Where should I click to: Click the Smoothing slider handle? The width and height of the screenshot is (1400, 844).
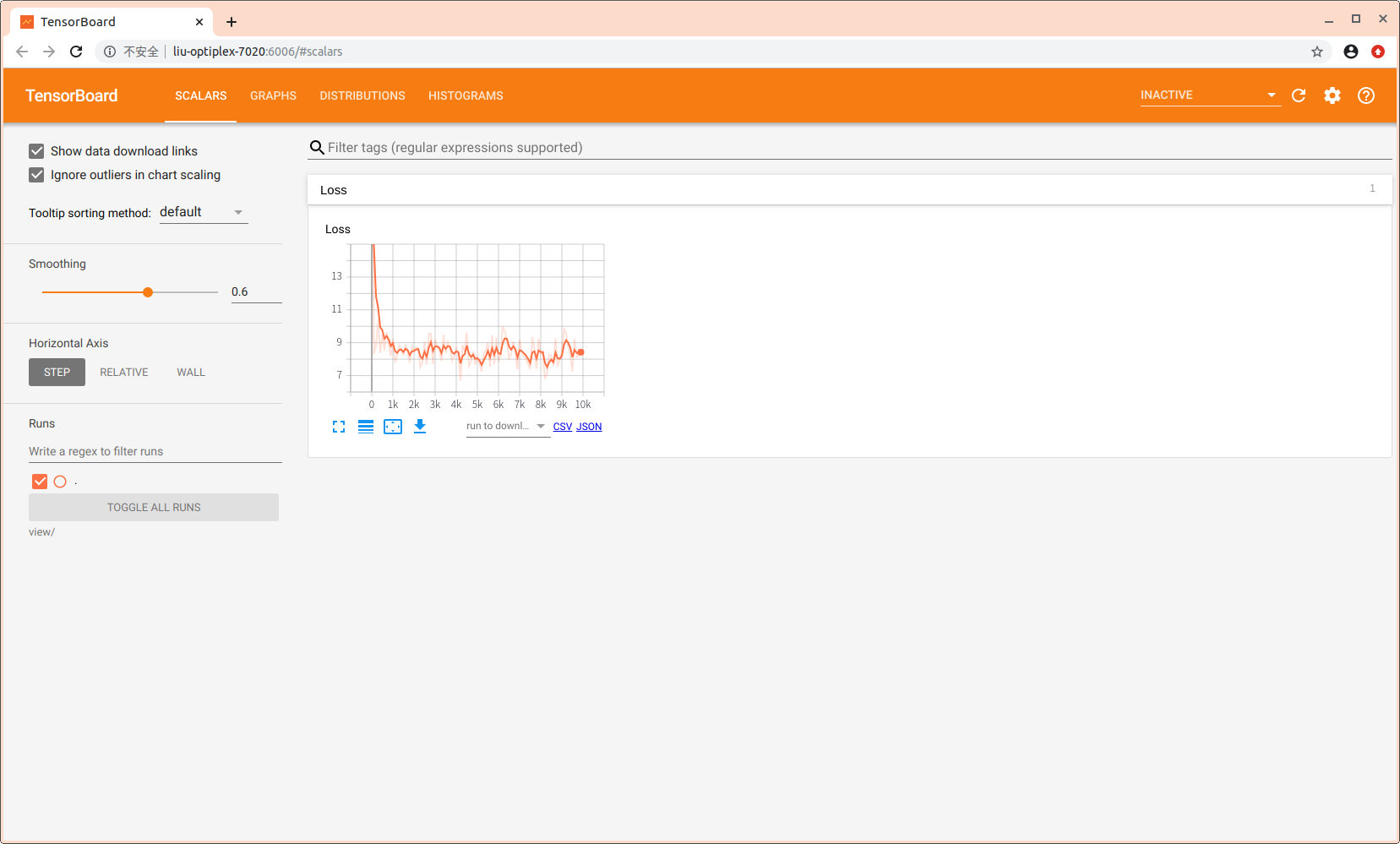[148, 292]
